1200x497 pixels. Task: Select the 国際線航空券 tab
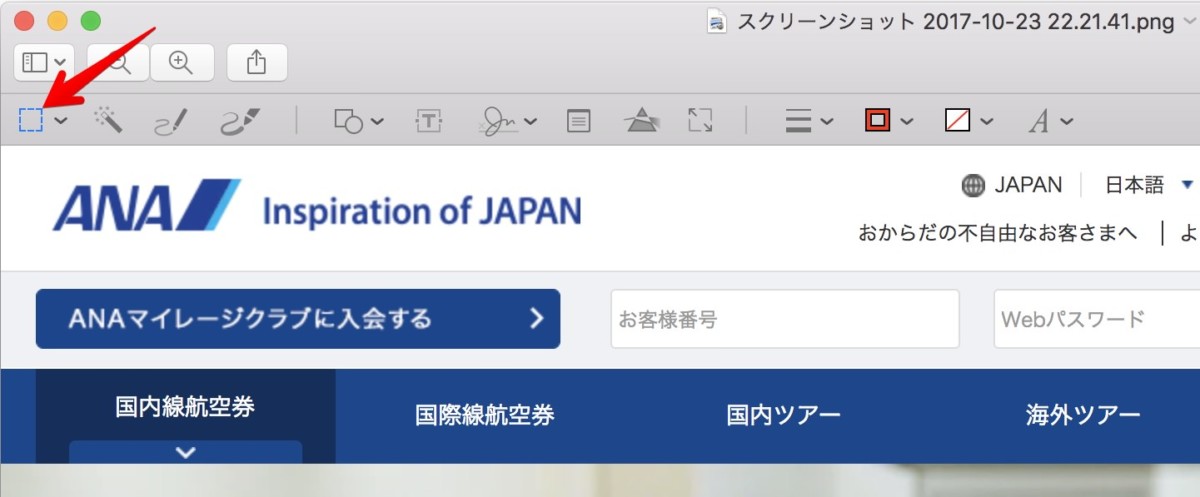[x=485, y=415]
